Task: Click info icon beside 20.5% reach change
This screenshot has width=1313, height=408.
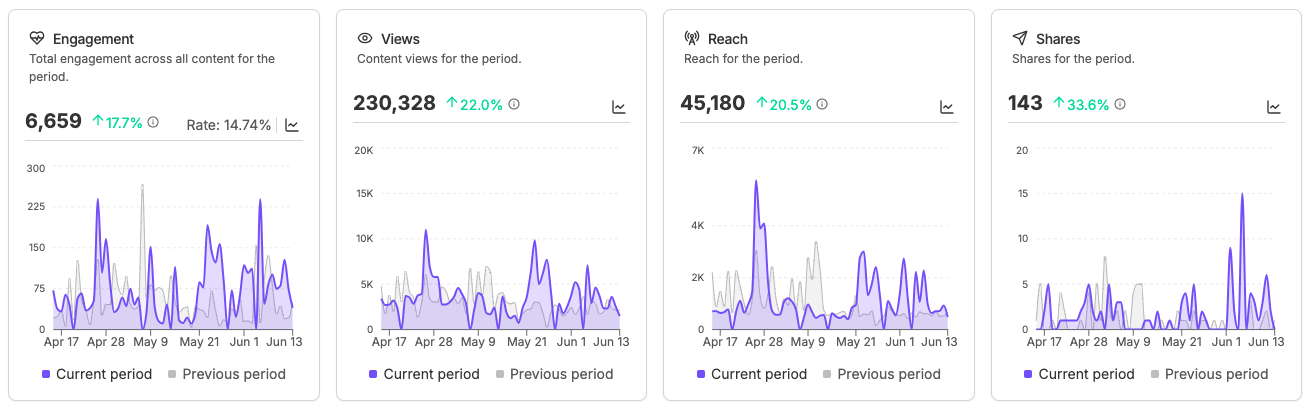Action: (x=823, y=104)
